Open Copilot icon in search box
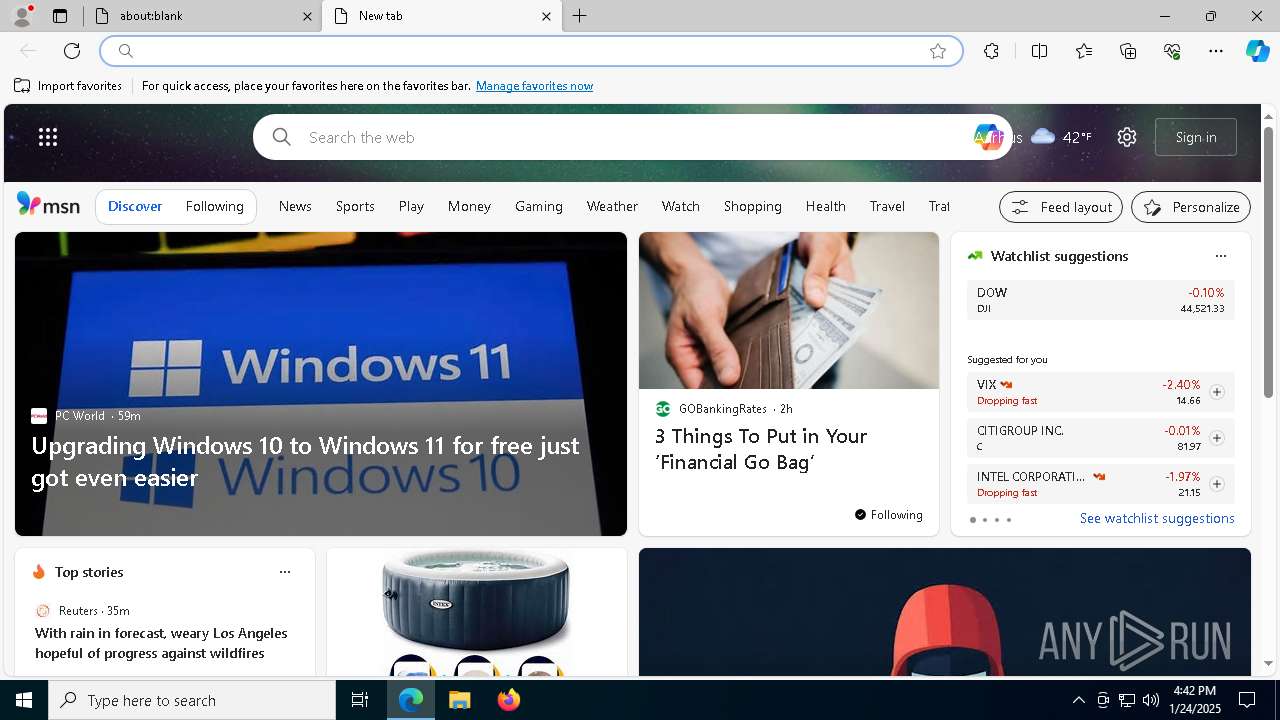Image resolution: width=1280 pixels, height=720 pixels. [x=987, y=137]
